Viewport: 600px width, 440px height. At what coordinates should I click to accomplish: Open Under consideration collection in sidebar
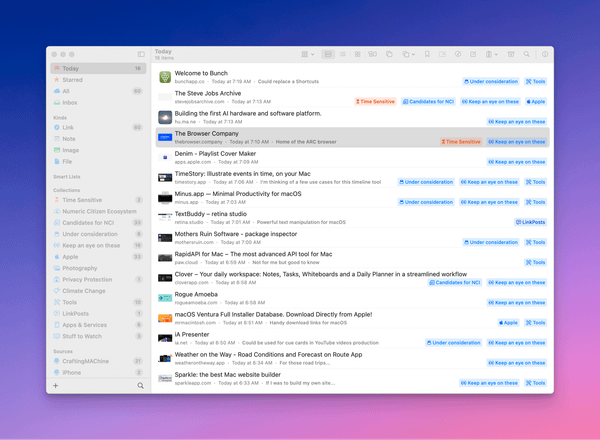click(98, 234)
